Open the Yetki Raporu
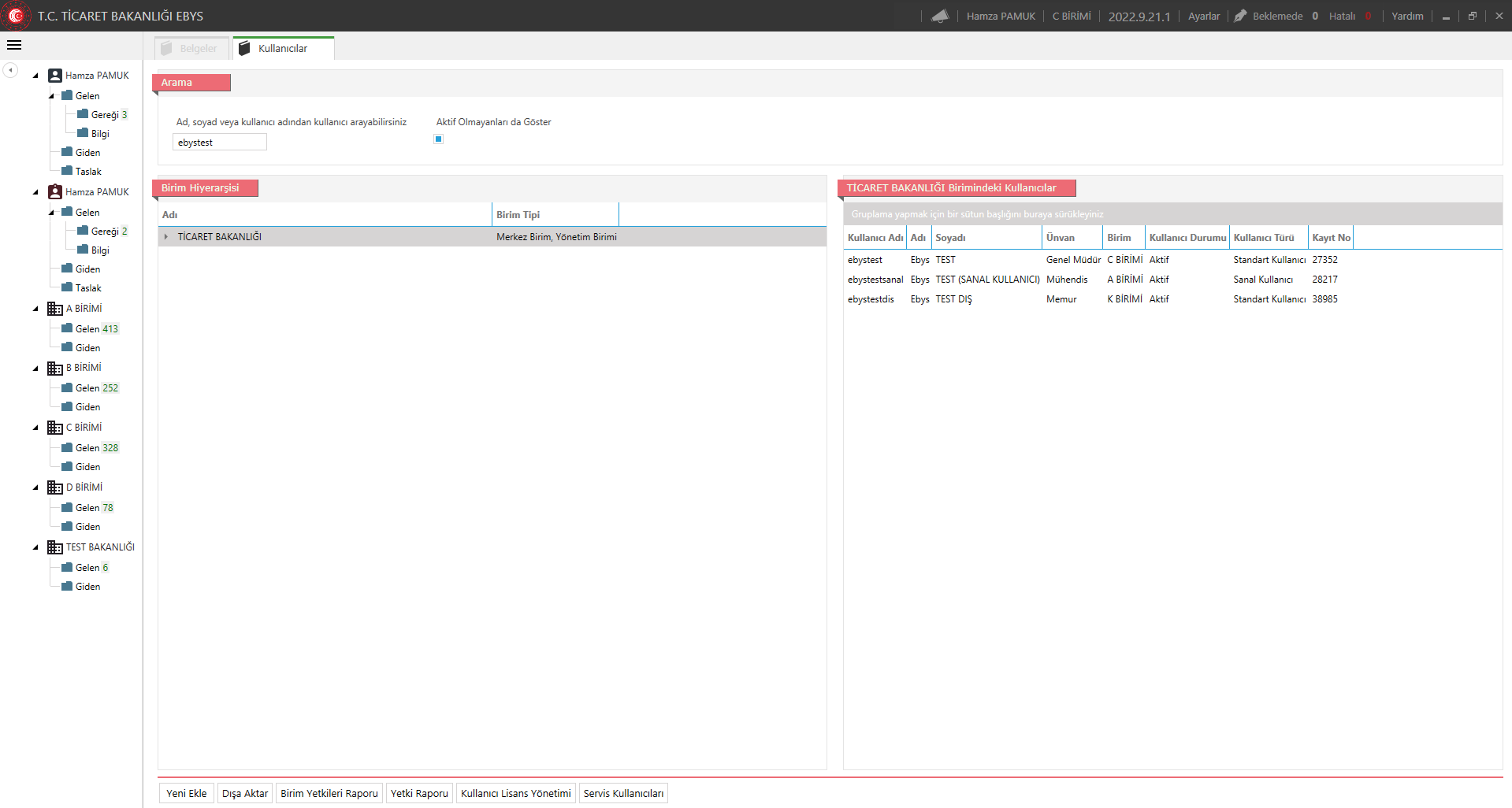The width and height of the screenshot is (1512, 808). click(419, 793)
